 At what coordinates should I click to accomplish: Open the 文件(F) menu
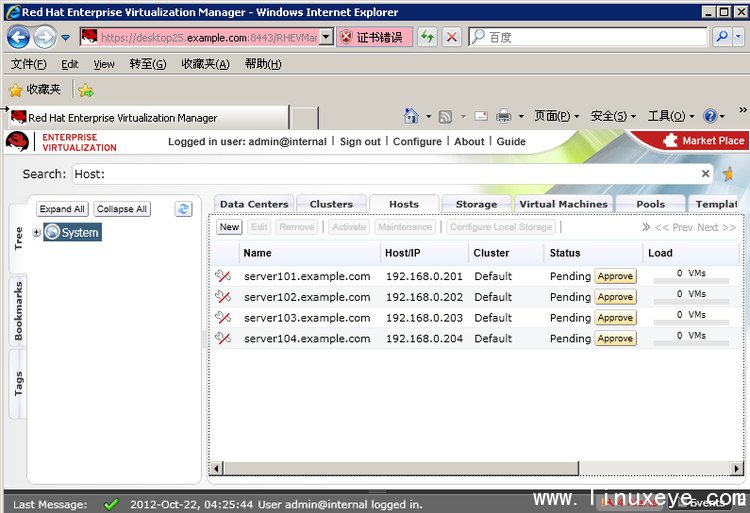(x=29, y=64)
